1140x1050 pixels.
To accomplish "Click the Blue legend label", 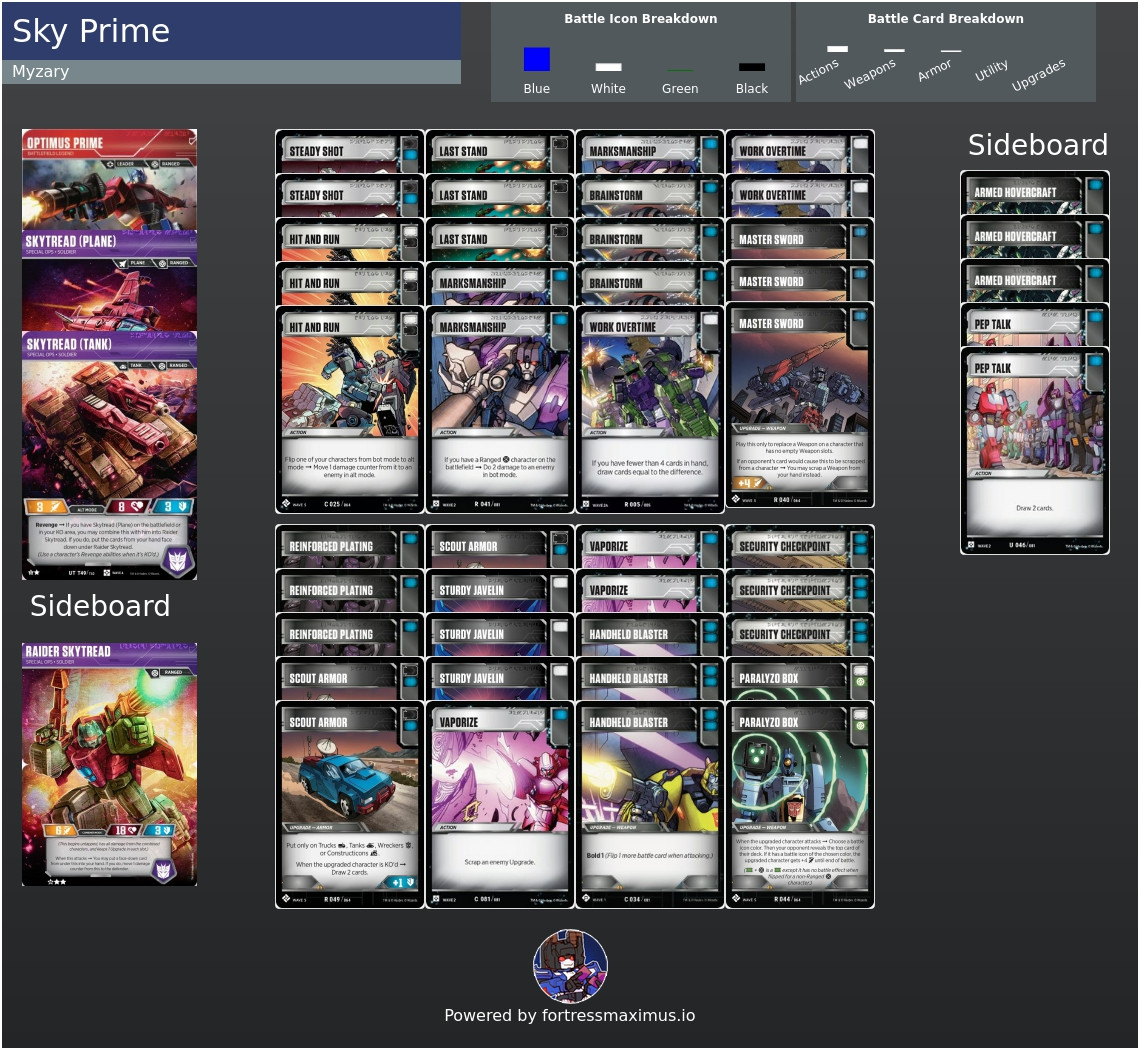I will click(537, 88).
